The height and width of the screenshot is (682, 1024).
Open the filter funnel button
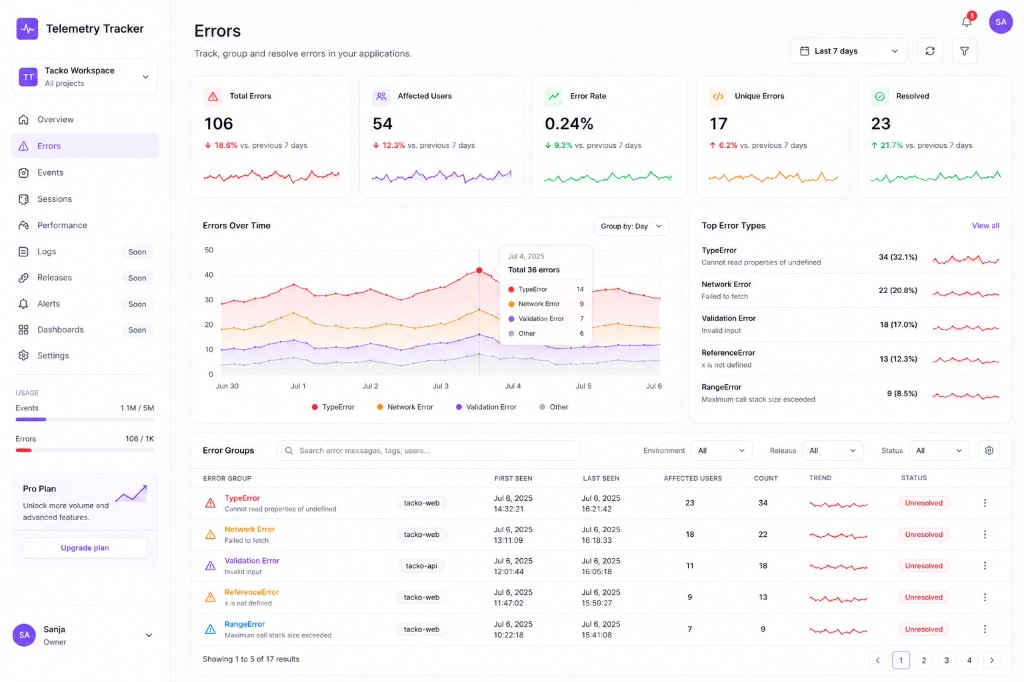tap(964, 51)
